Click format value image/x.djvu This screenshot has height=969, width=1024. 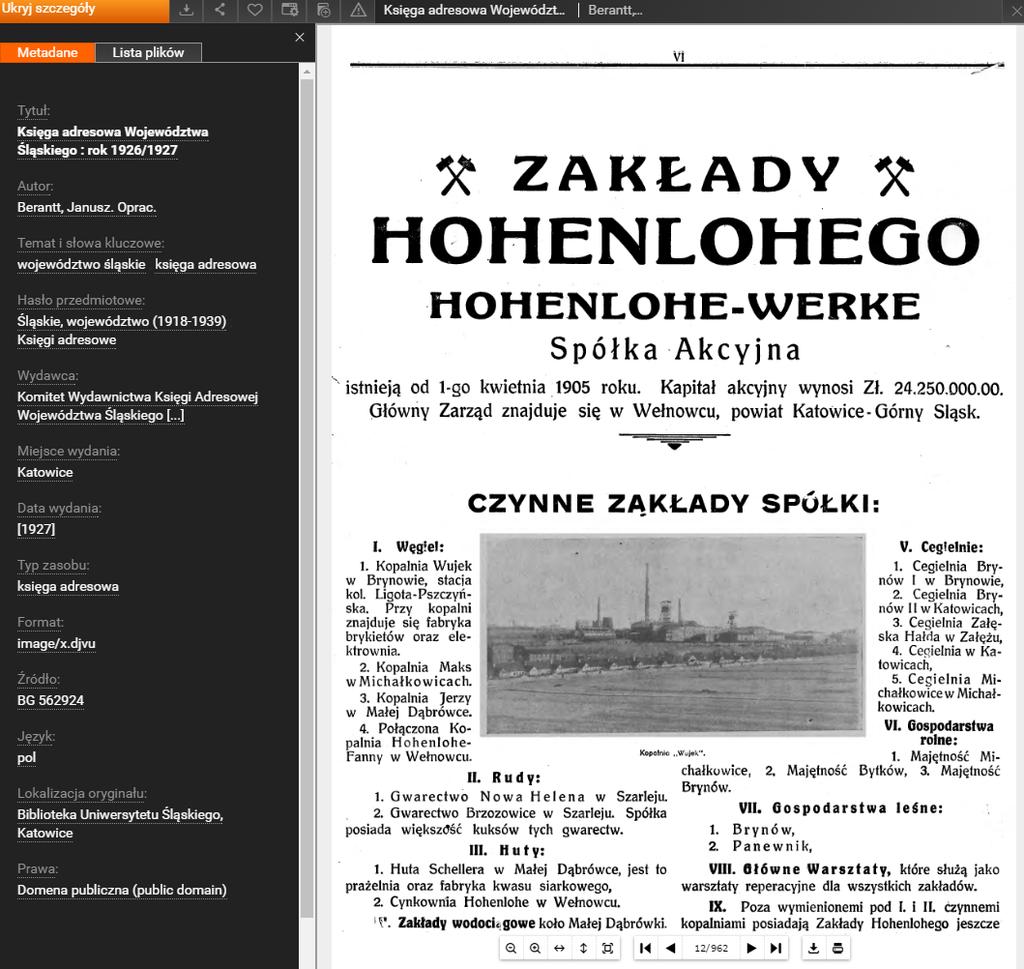[56, 644]
